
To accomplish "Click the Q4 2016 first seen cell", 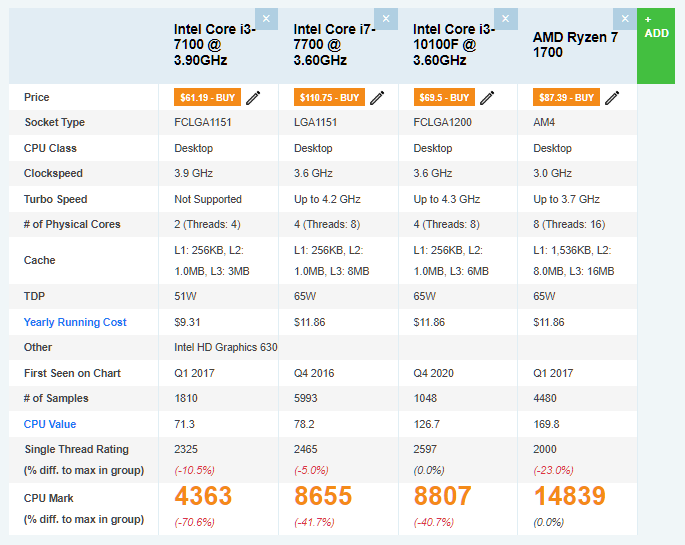I will coord(314,373).
